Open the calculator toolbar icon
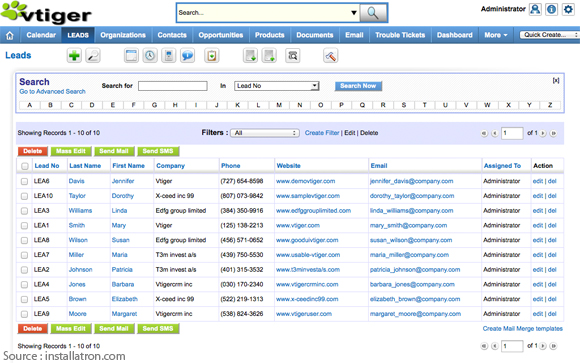This screenshot has width=580, height=363. coord(169,56)
